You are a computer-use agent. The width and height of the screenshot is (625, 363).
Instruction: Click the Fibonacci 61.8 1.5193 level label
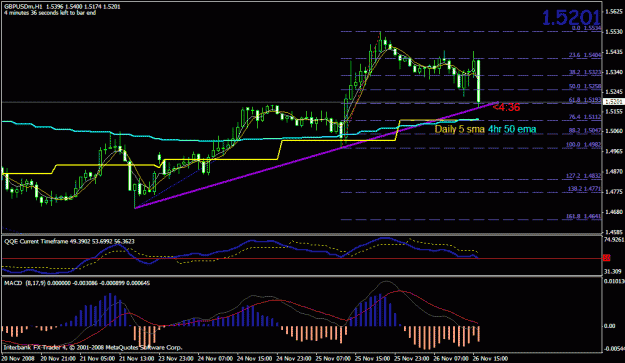(585, 100)
